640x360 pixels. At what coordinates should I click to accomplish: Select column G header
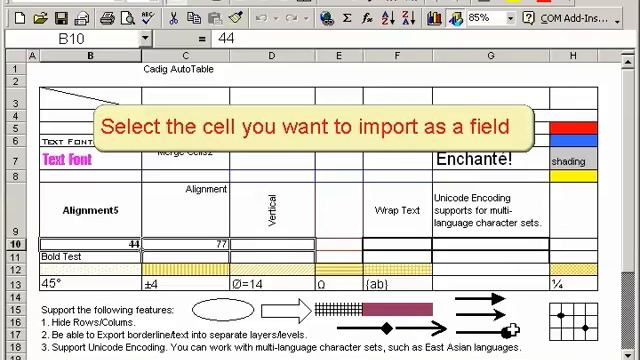[491, 56]
